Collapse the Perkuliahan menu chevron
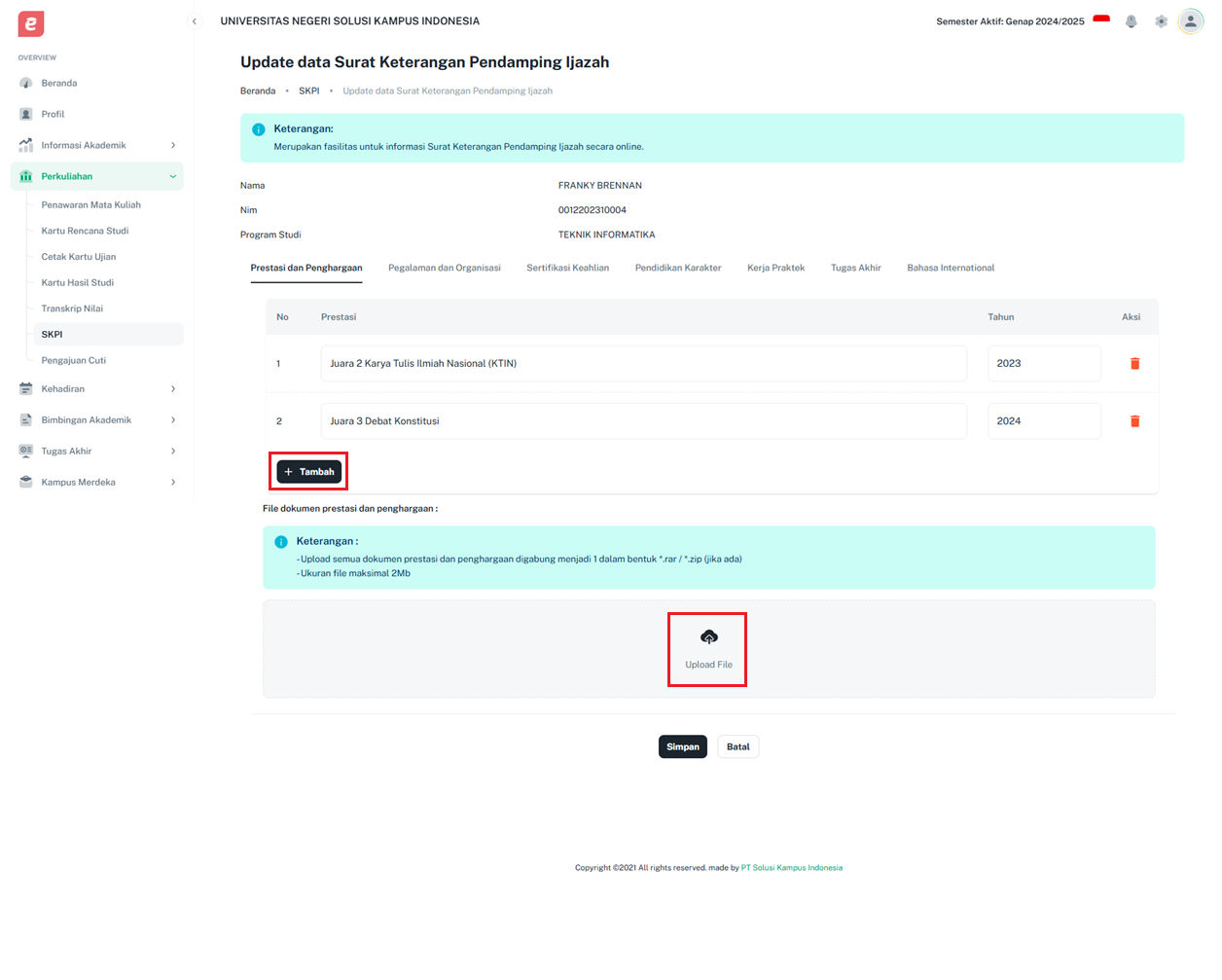Screen dimensions: 1222x980 tap(173, 176)
